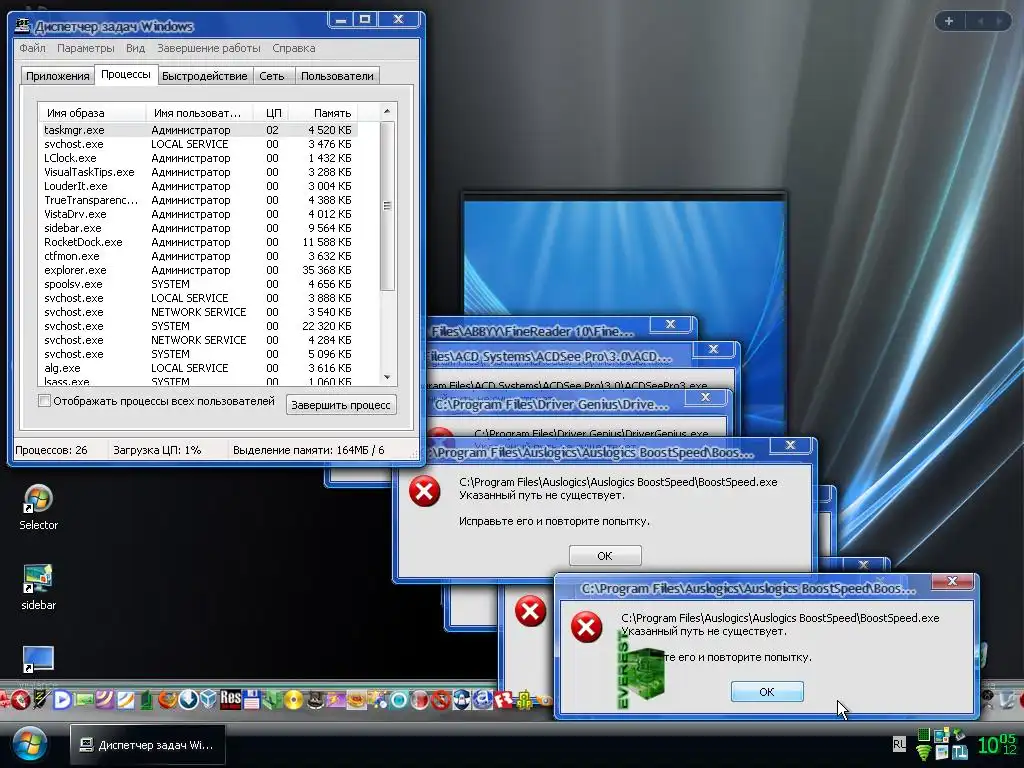The image size is (1024, 768).
Task: Click the green signal-cone tray icon
Action: click(923, 753)
